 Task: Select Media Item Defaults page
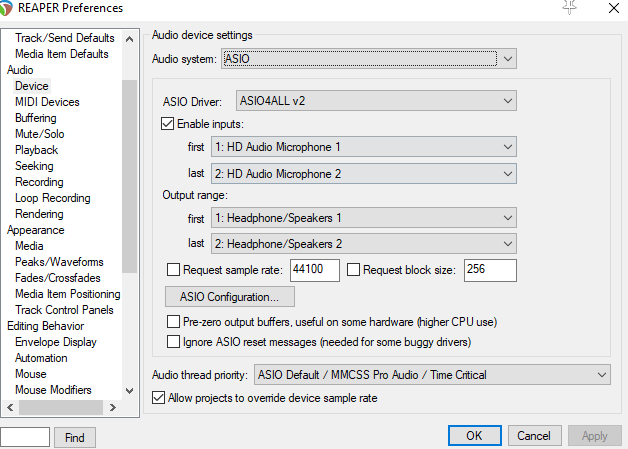[62, 54]
